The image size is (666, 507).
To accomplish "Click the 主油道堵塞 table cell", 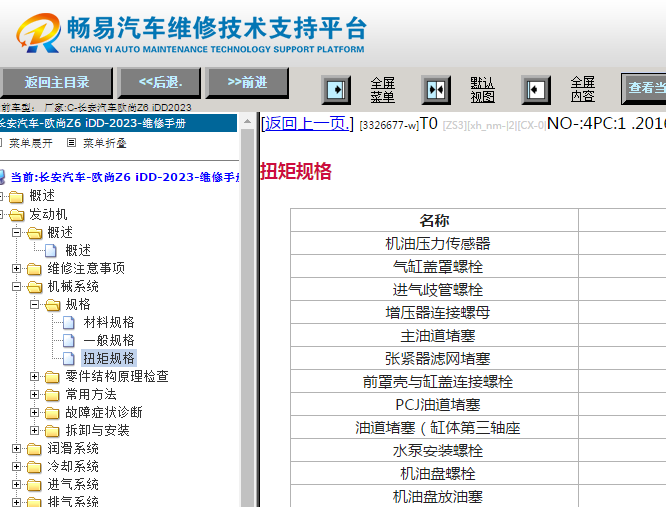I will click(434, 335).
